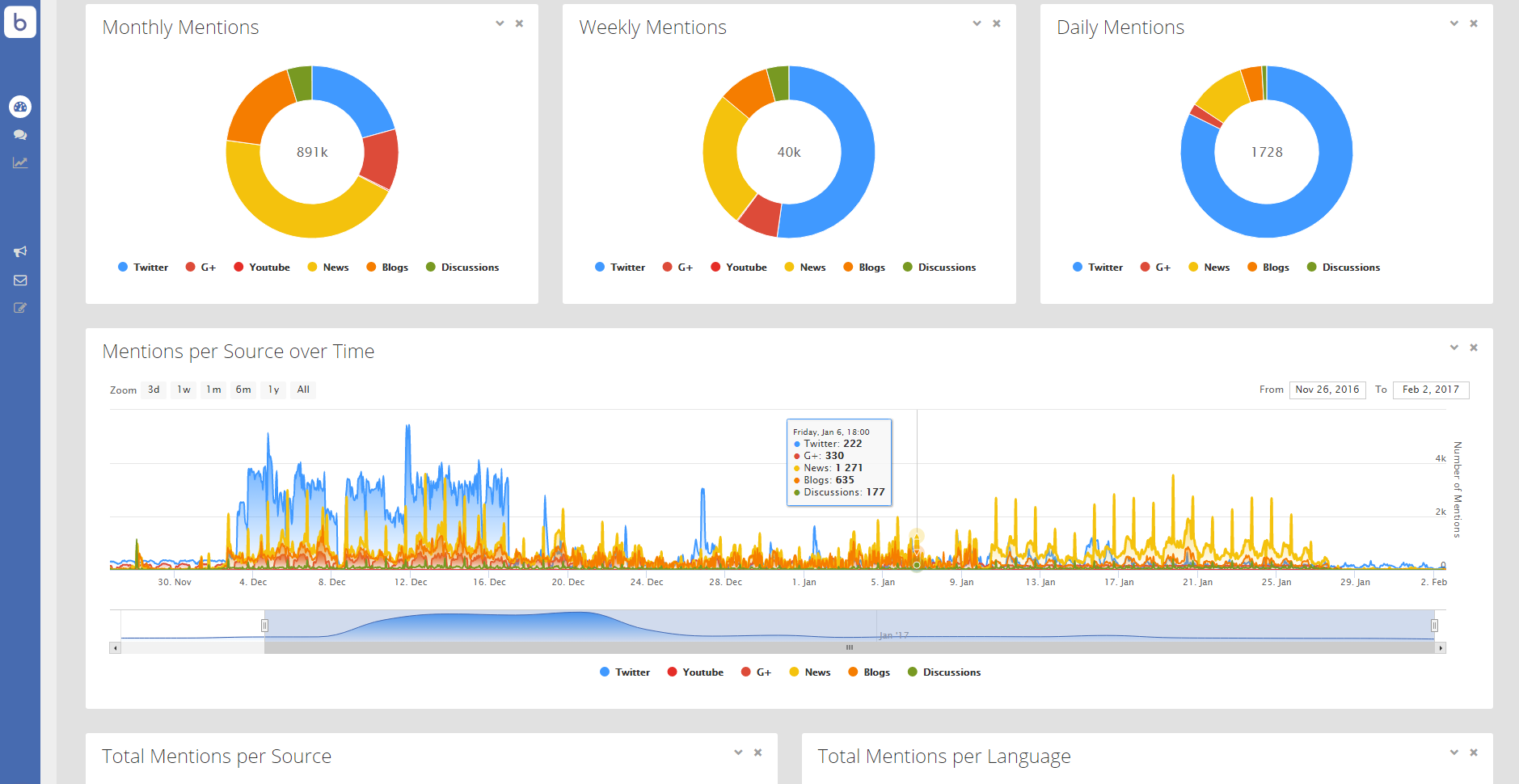This screenshot has width=1519, height=784.
Task: Click the 3d zoom button
Action: pyautogui.click(x=153, y=390)
